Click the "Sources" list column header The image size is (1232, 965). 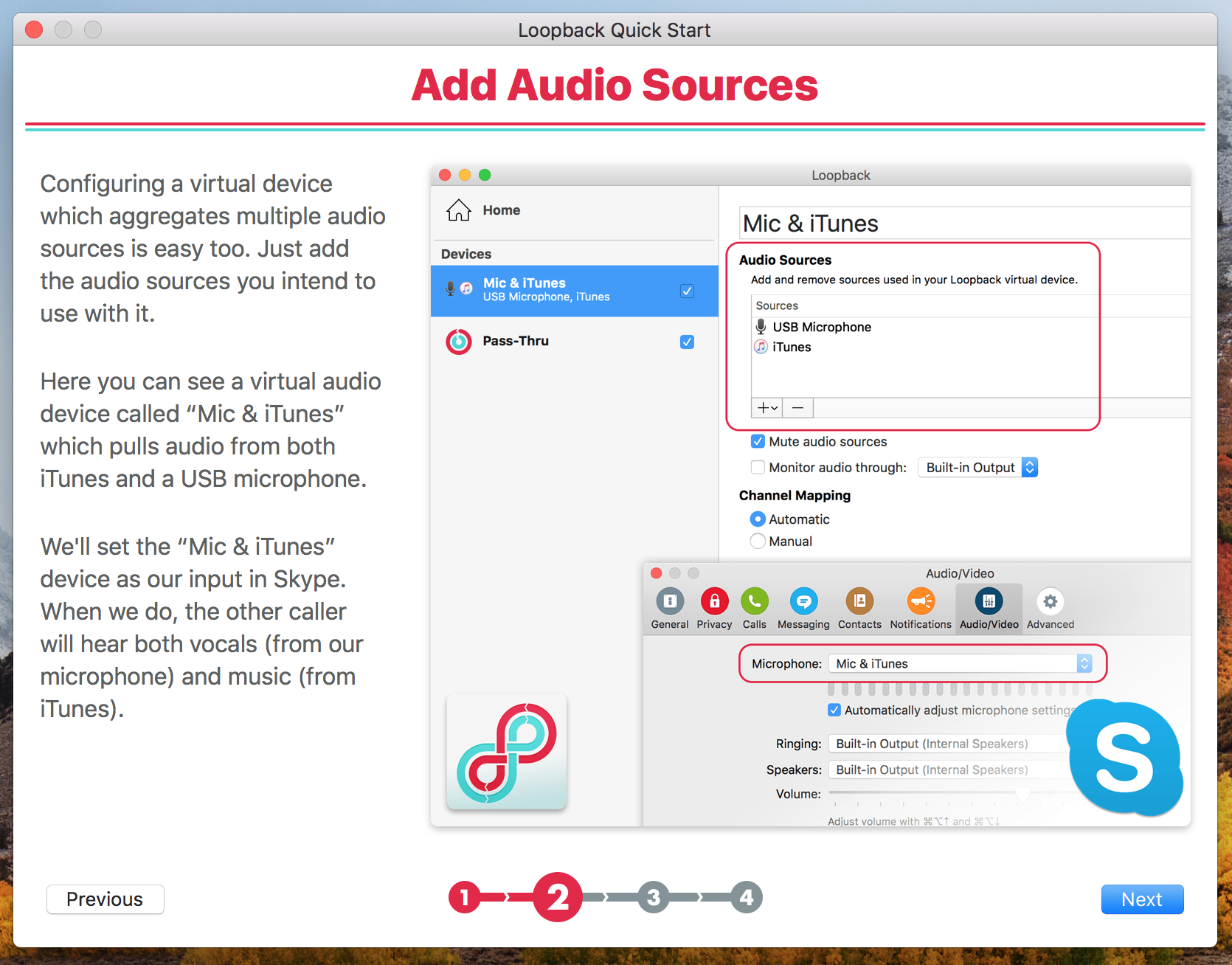[777, 305]
